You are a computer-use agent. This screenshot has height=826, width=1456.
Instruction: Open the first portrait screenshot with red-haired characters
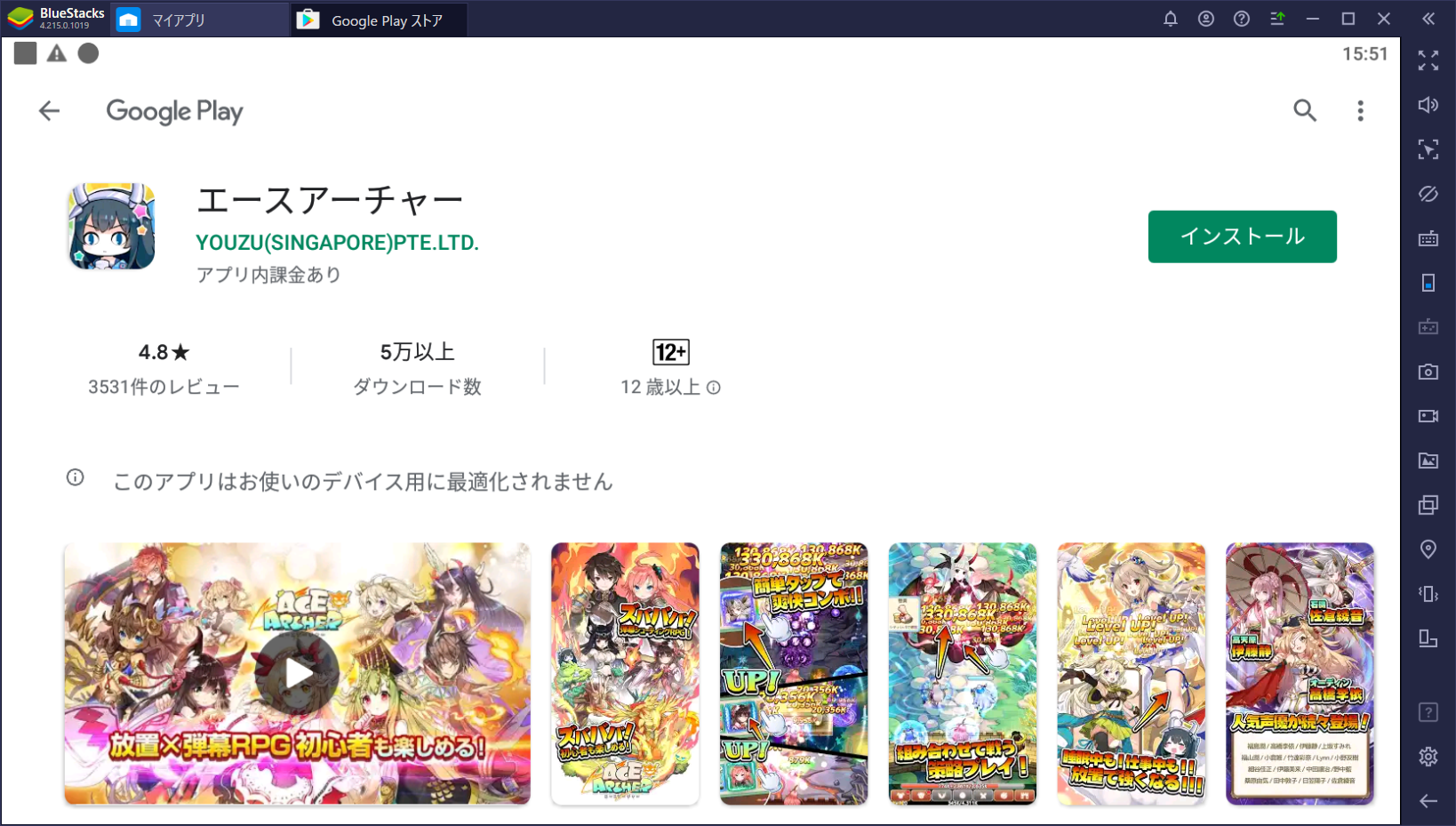coord(625,674)
